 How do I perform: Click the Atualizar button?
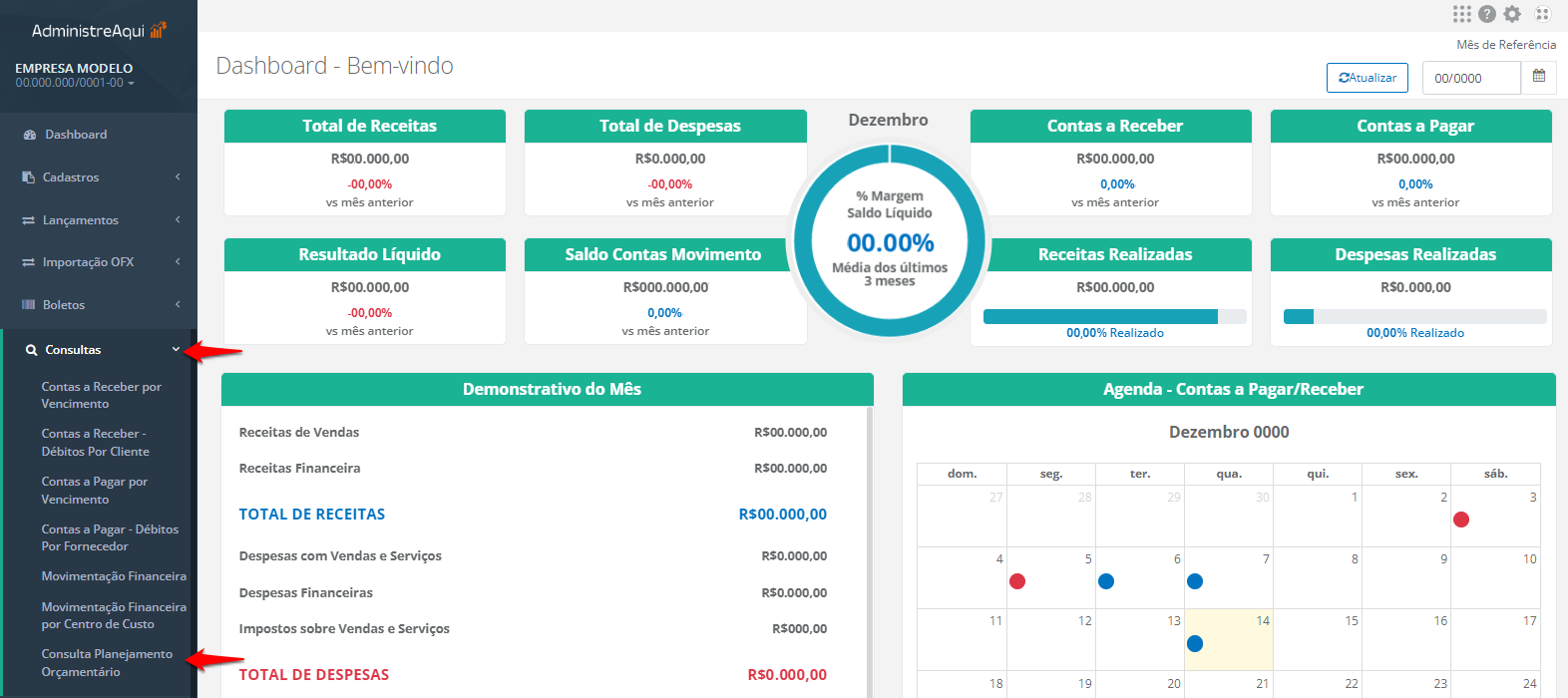1367,78
